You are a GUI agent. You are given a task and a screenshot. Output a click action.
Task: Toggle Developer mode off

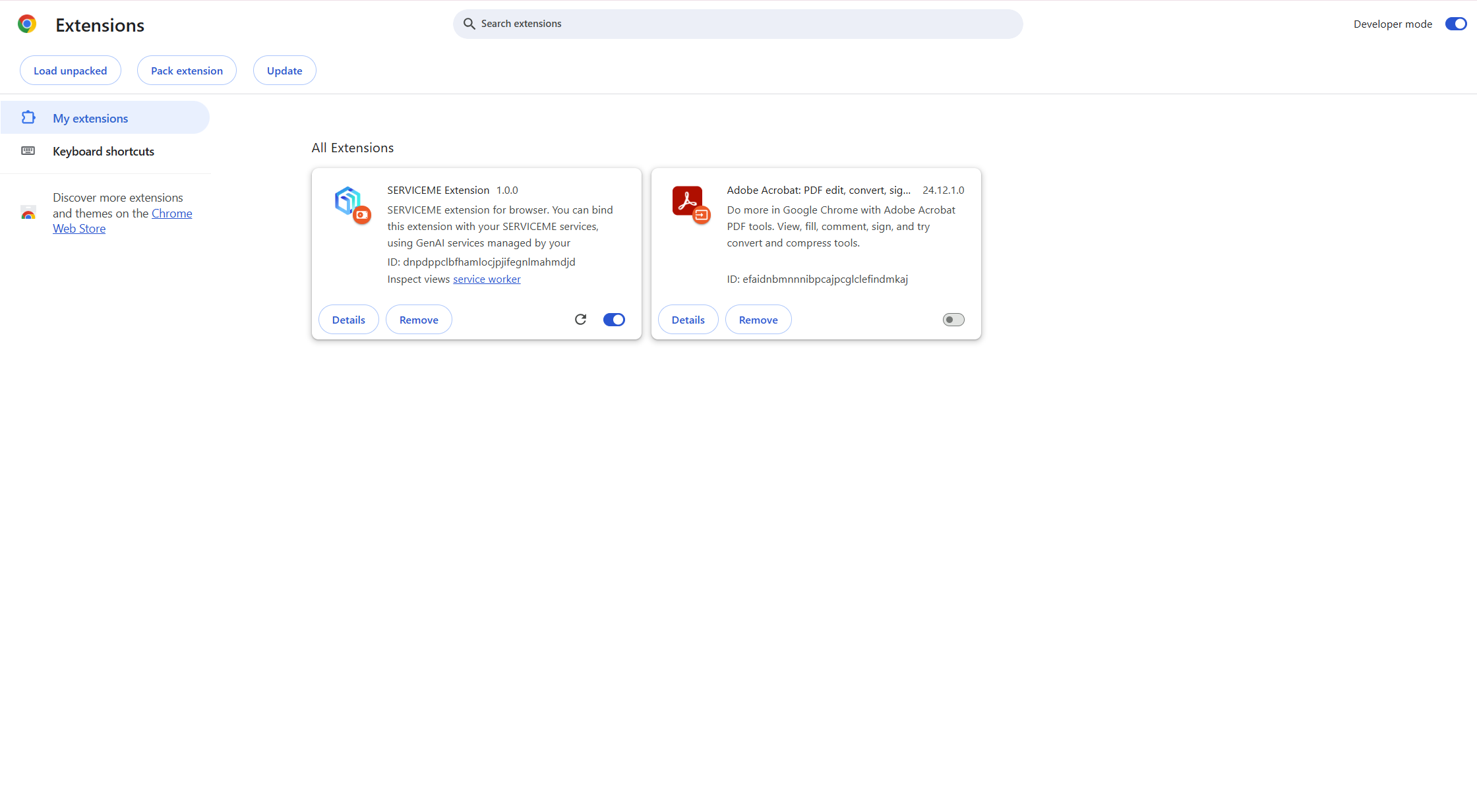pos(1455,24)
